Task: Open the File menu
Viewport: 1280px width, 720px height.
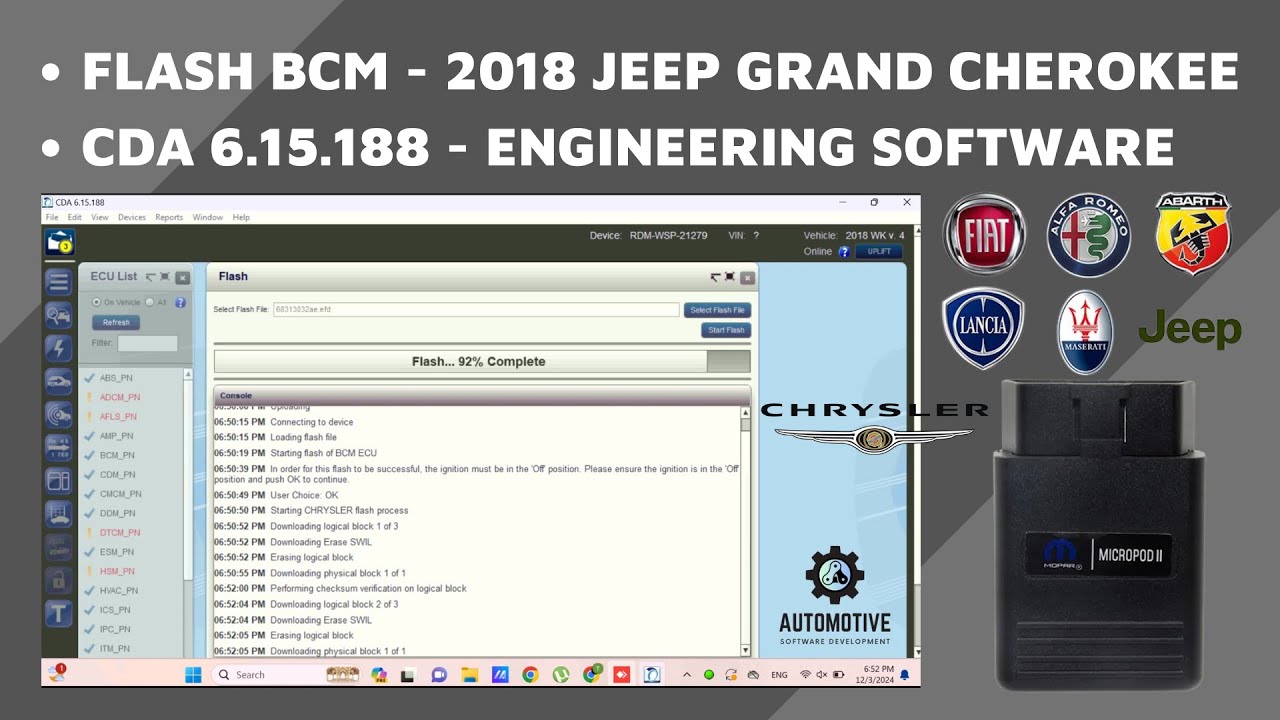Action: coord(52,217)
